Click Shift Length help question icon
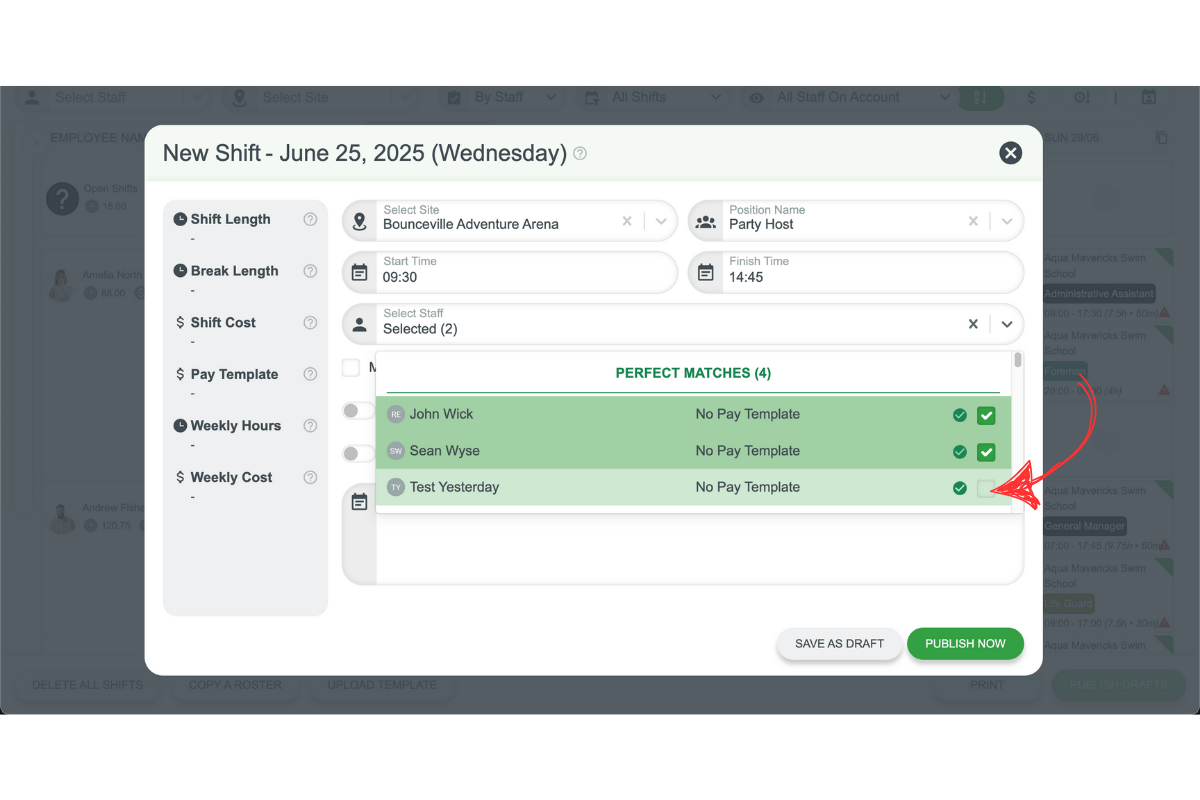 pos(310,219)
